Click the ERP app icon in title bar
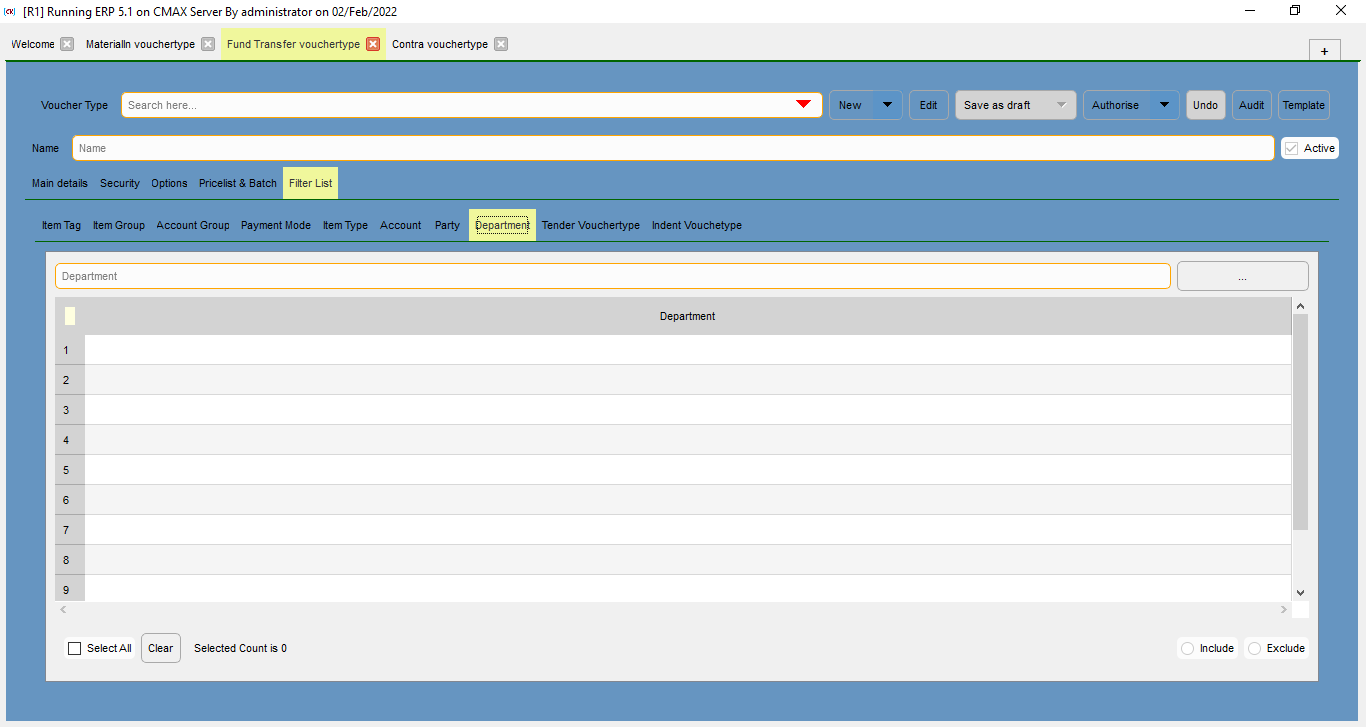The image size is (1366, 727). (x=10, y=11)
